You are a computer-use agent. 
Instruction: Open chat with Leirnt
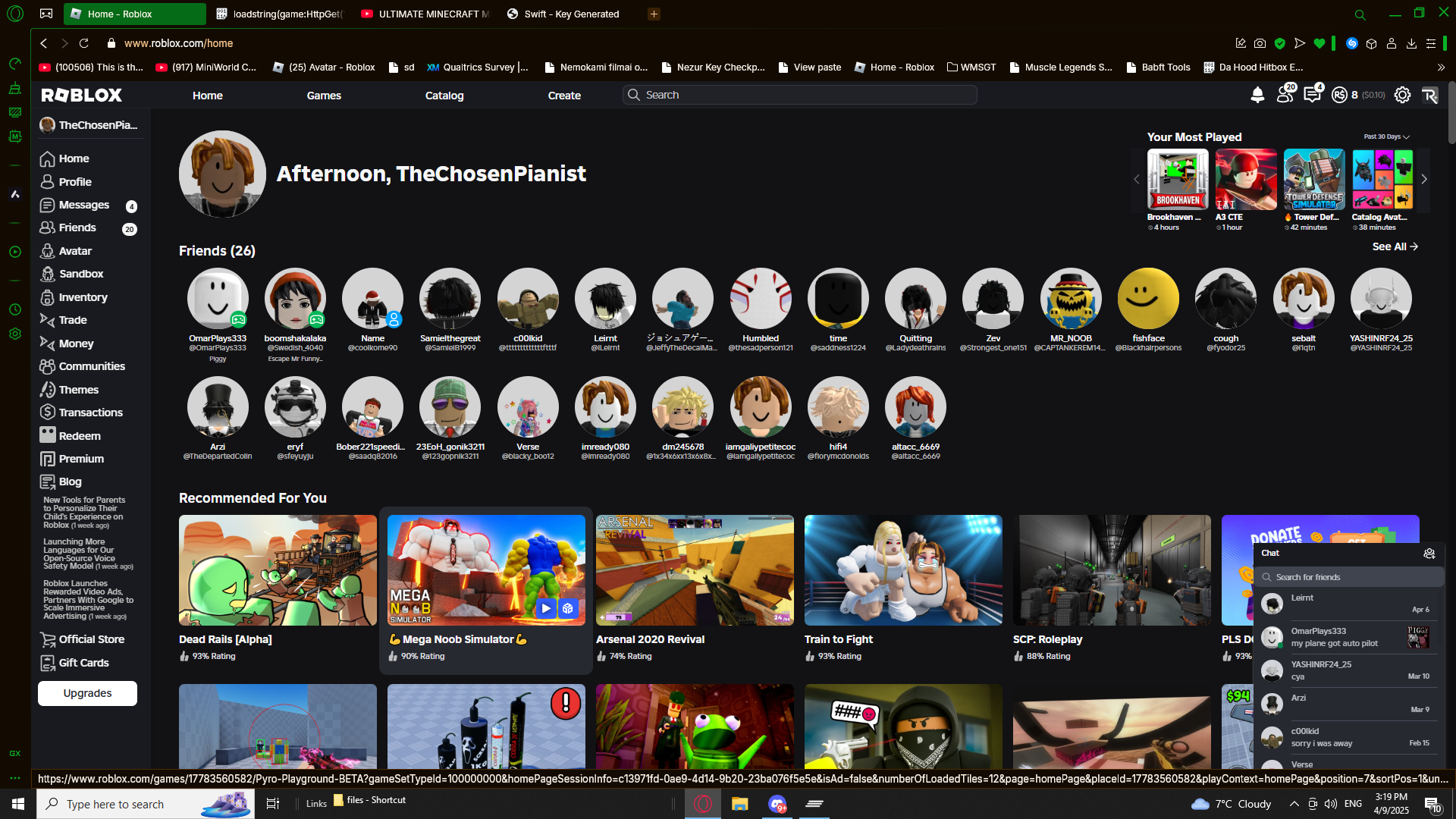(1348, 604)
